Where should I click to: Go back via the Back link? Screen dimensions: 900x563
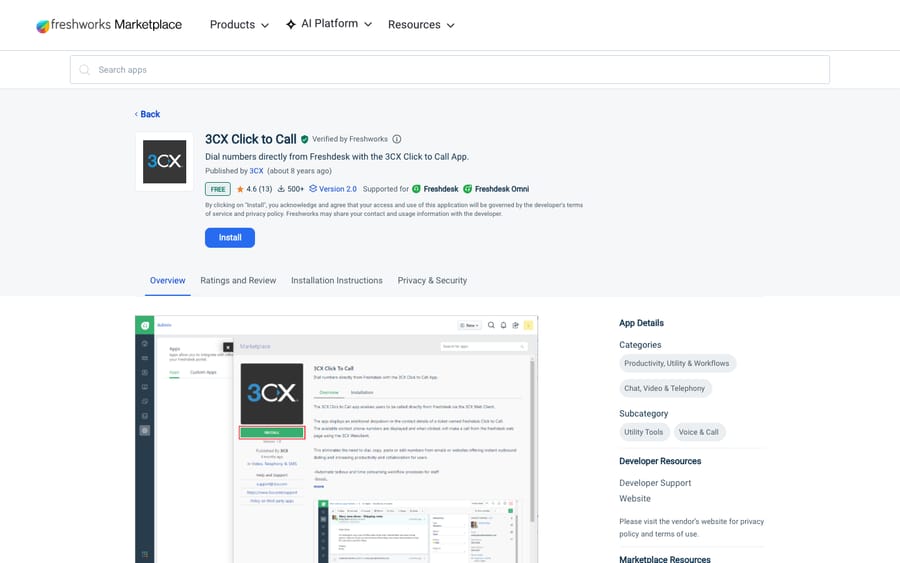[x=148, y=114]
